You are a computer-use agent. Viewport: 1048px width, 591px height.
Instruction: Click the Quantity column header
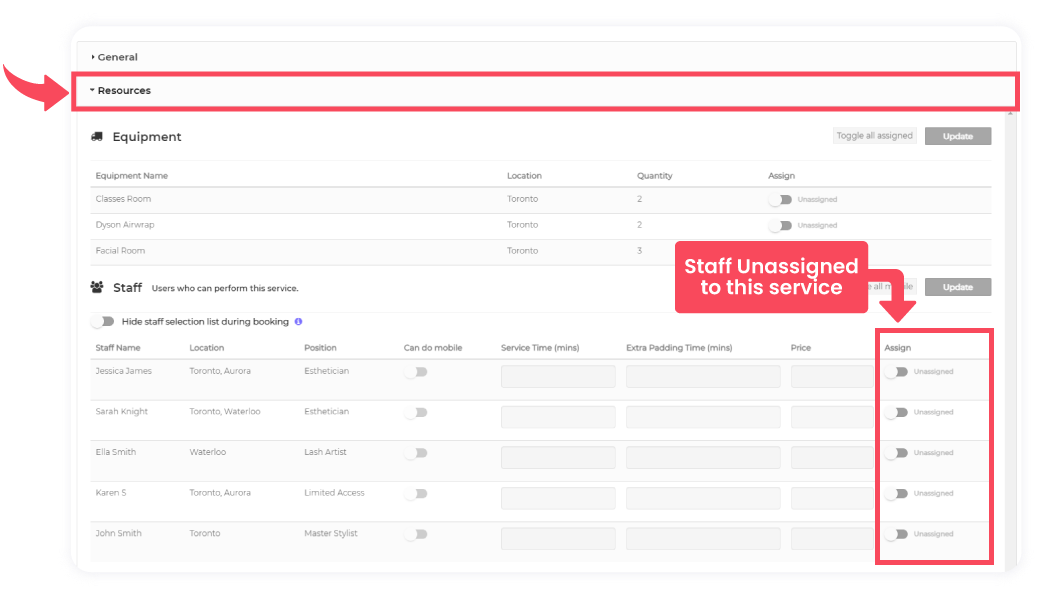(x=654, y=176)
